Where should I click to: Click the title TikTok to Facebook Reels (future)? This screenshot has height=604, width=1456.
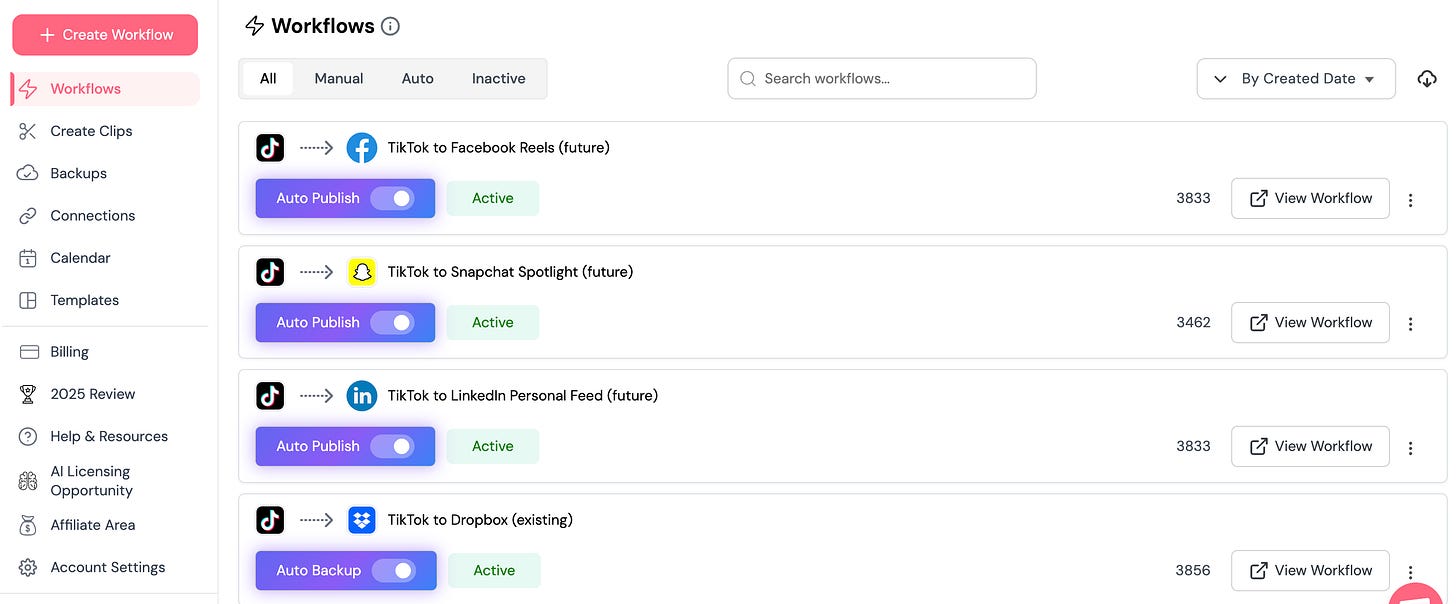pos(499,148)
